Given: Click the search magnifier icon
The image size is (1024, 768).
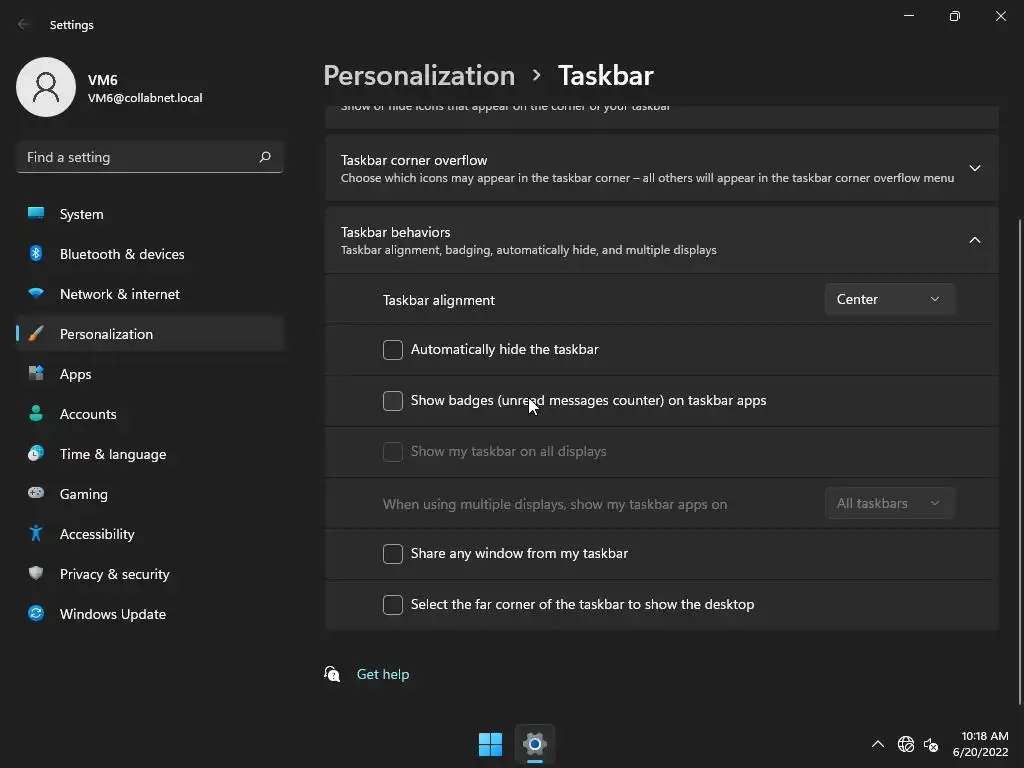Looking at the screenshot, I should (x=265, y=157).
